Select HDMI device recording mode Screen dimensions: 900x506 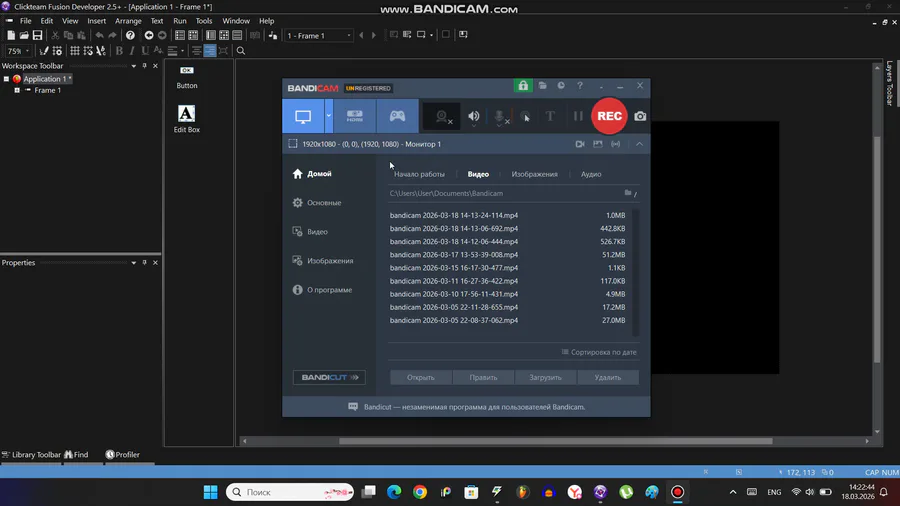(x=355, y=116)
